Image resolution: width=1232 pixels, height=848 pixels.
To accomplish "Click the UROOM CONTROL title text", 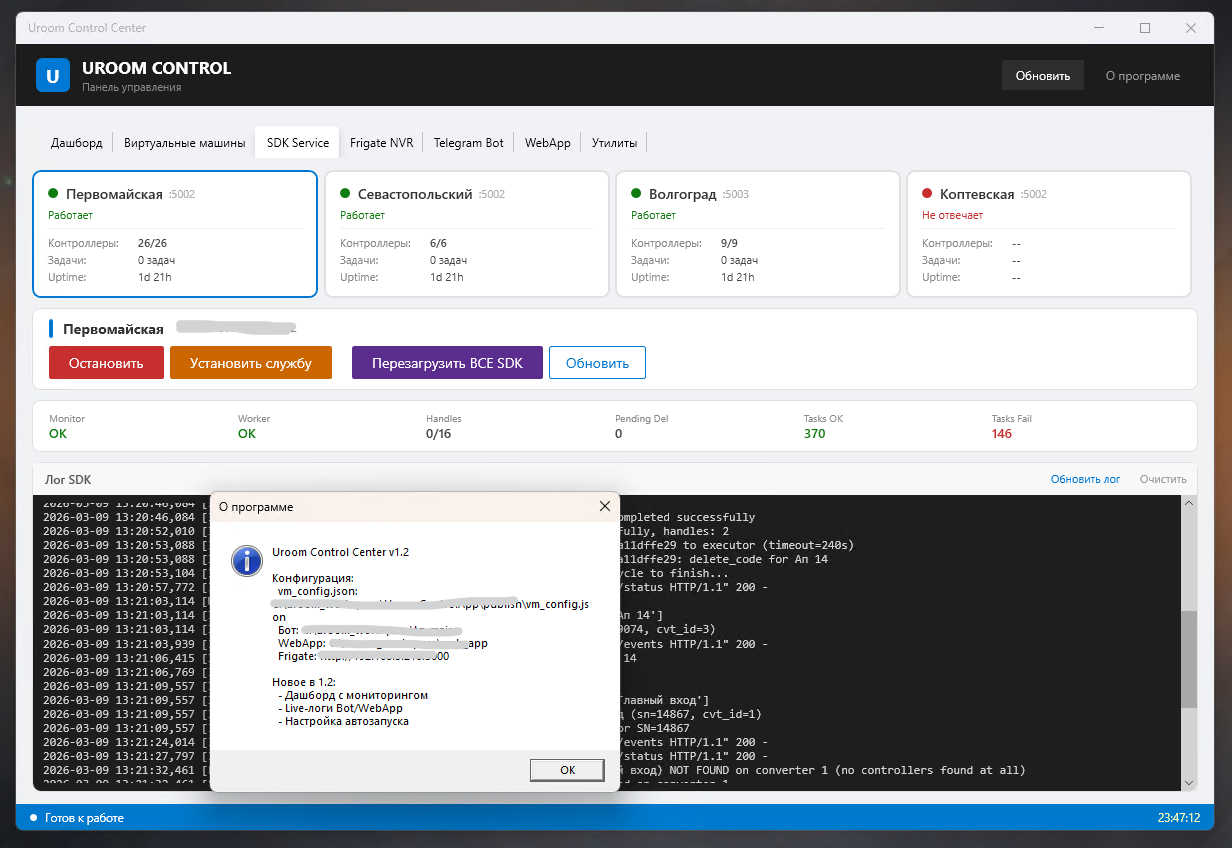I will coord(156,69).
